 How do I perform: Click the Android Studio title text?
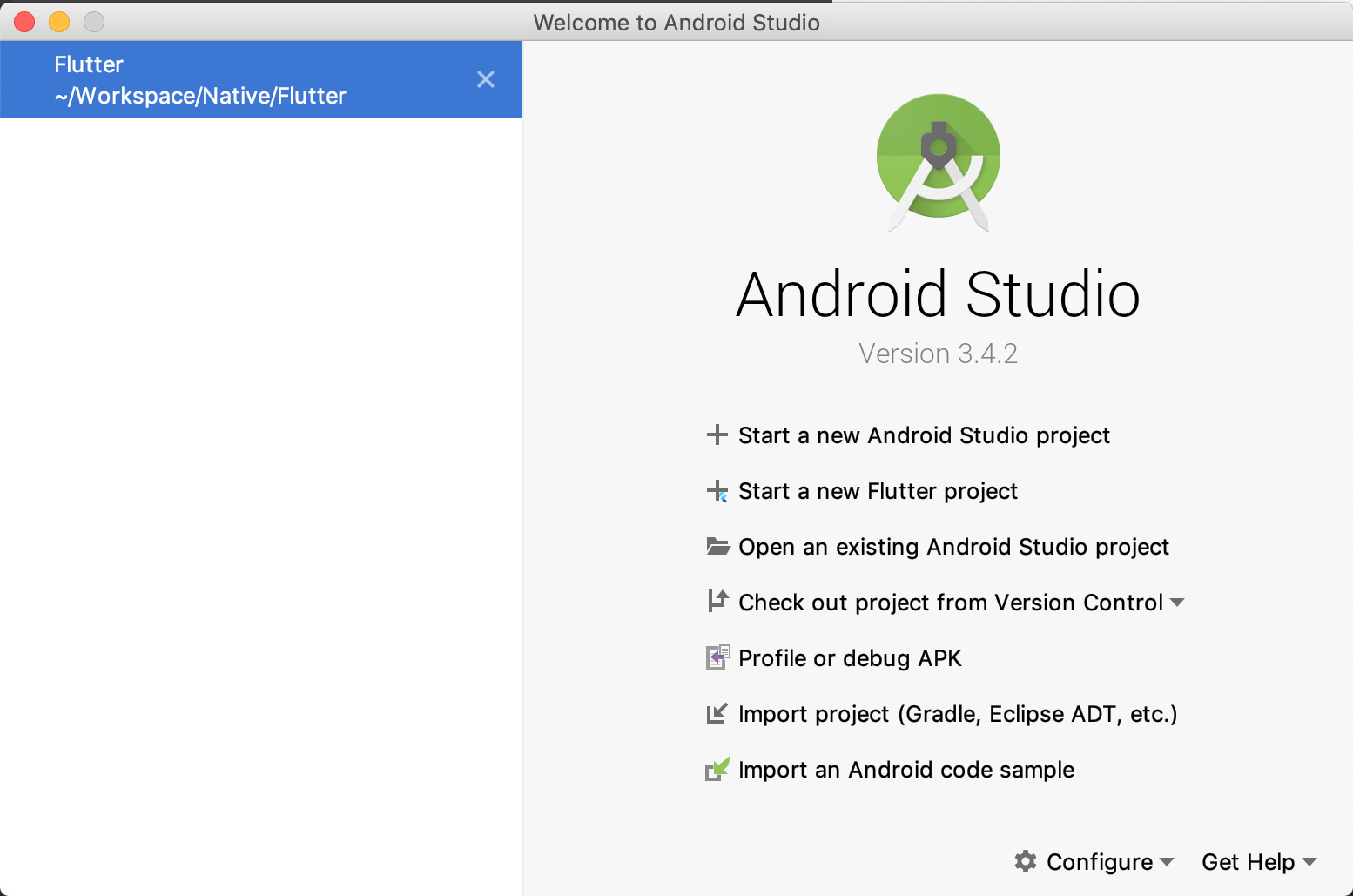point(938,294)
